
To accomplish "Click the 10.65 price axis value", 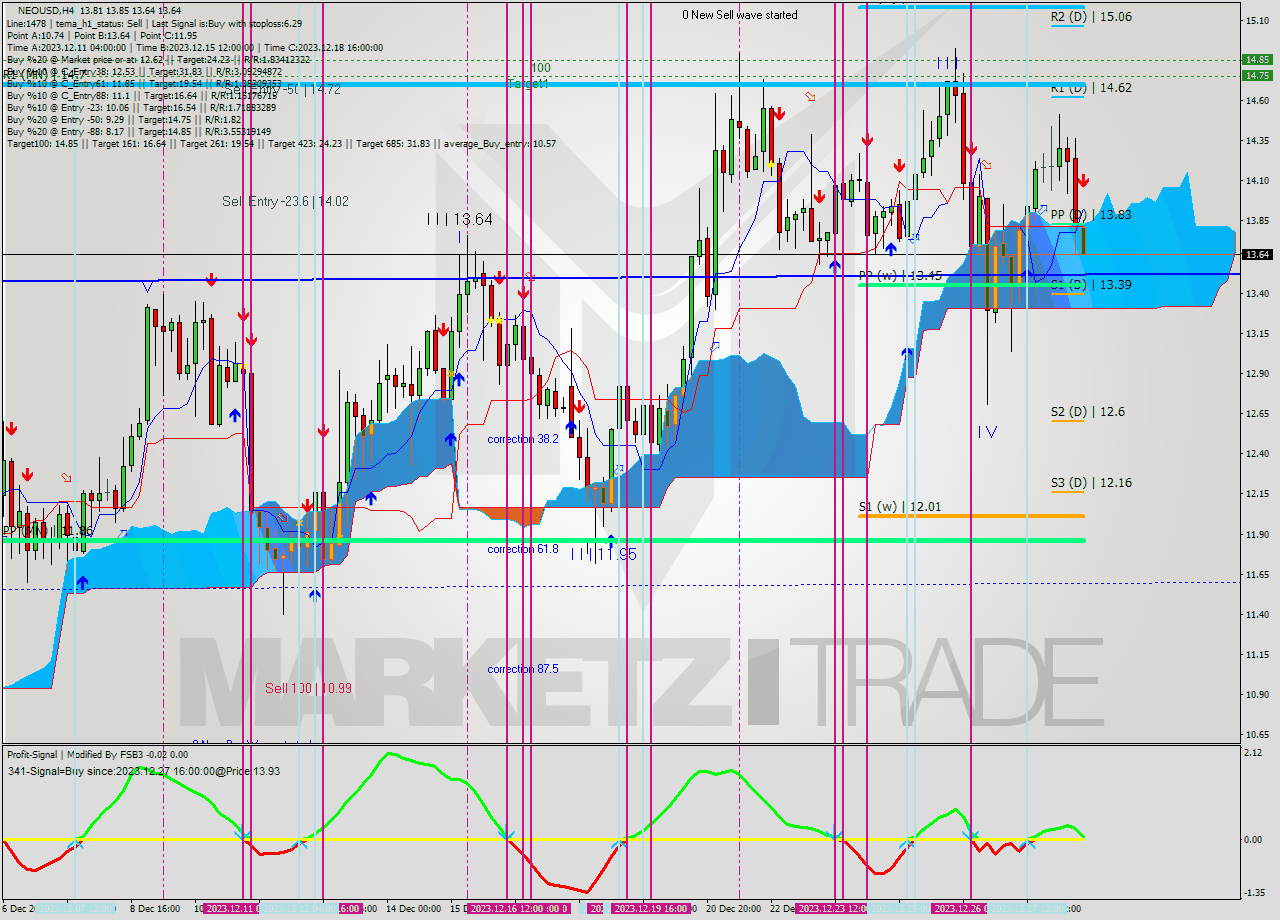I will pos(1256,734).
